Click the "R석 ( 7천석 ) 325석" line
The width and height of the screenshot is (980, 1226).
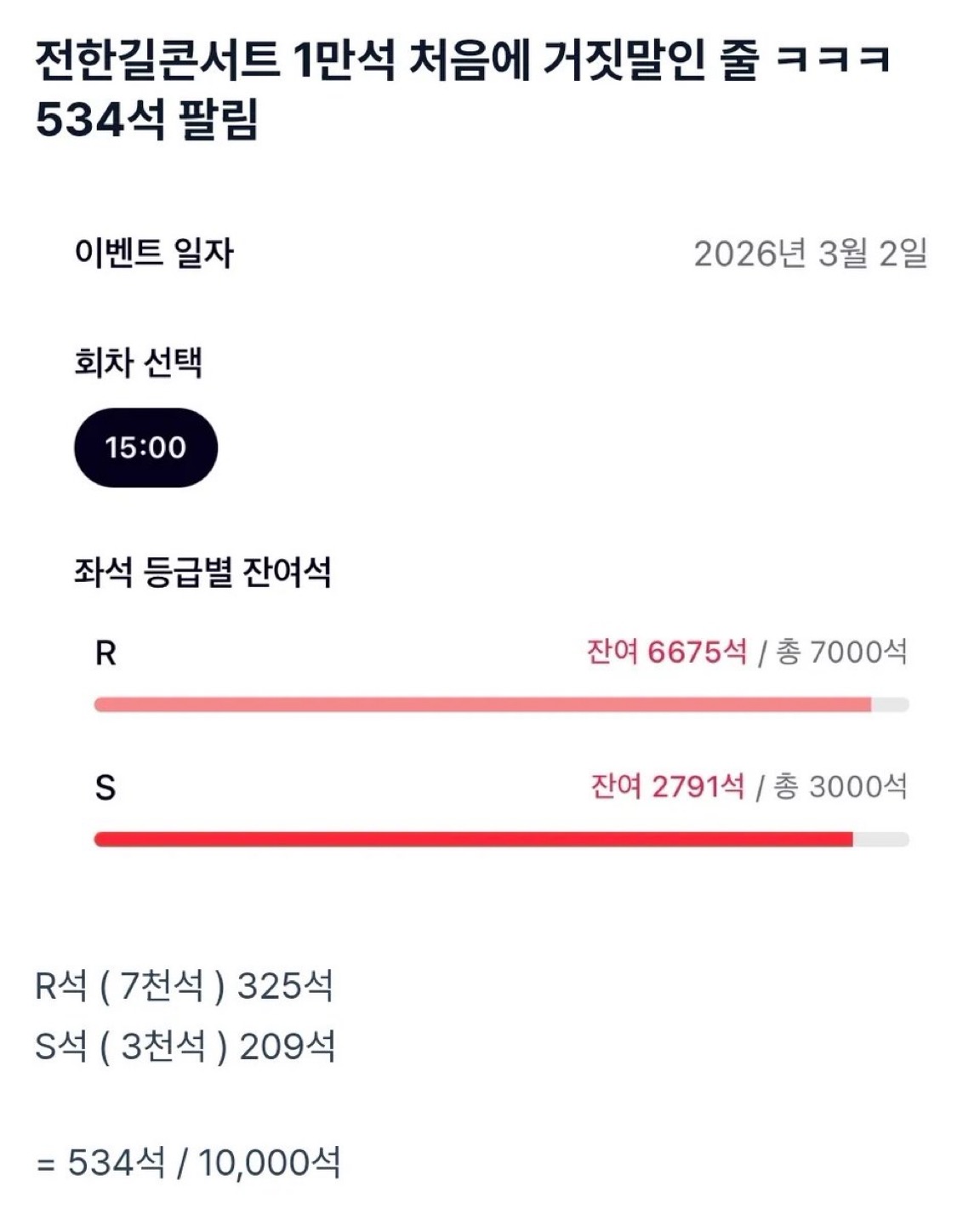pyautogui.click(x=184, y=986)
